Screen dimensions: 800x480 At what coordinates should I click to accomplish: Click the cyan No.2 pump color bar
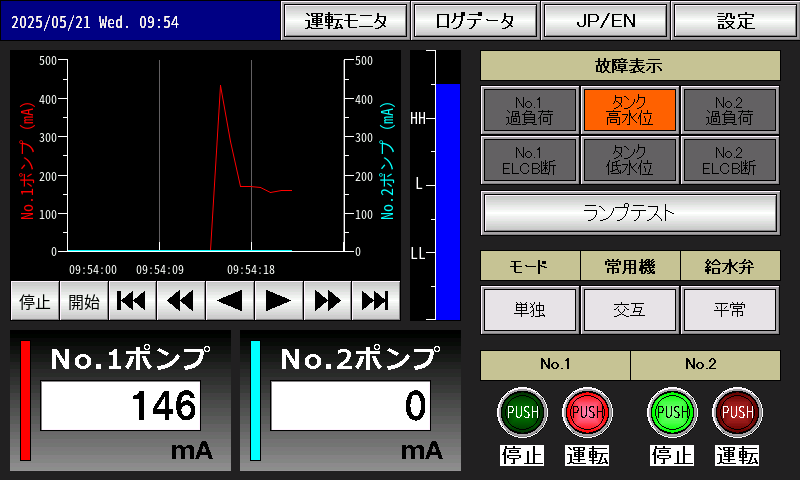point(256,401)
